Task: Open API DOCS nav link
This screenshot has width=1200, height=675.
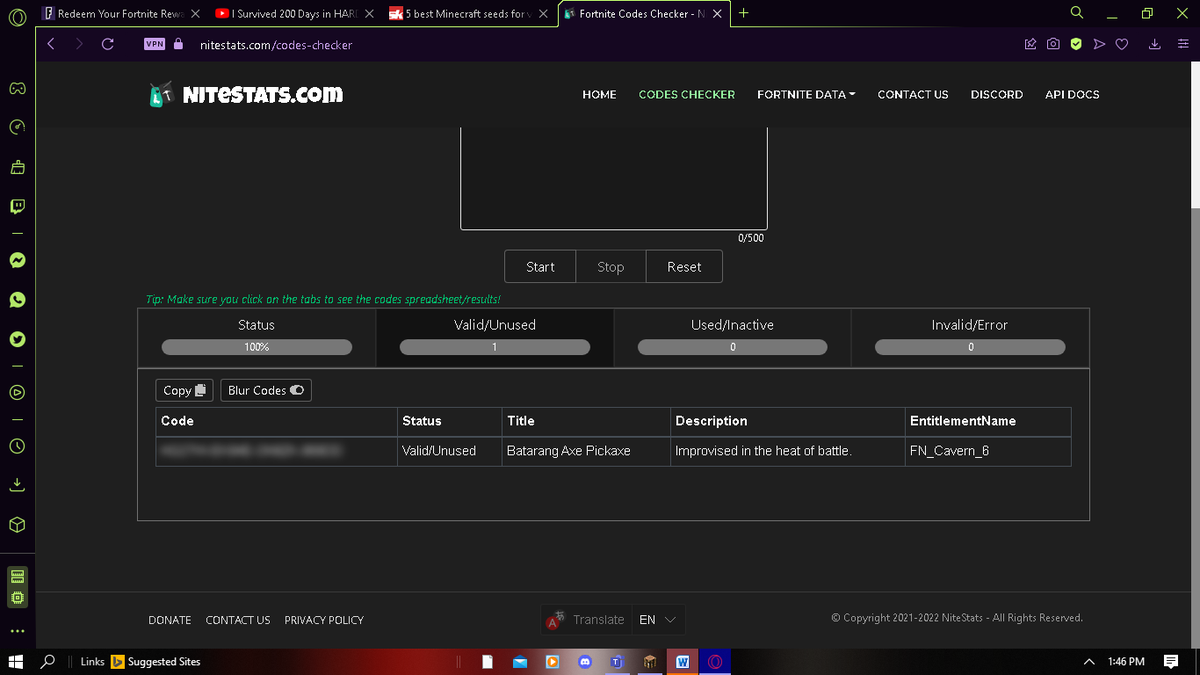Action: click(x=1072, y=94)
